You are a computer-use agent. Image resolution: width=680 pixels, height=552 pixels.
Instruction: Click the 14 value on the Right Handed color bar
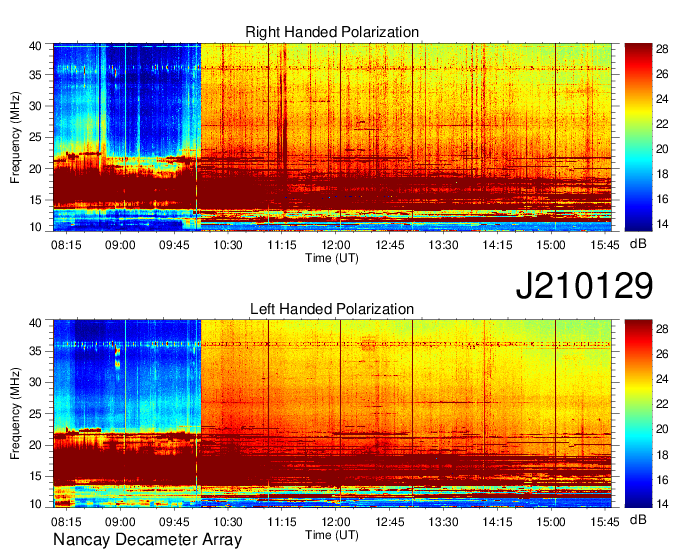click(662, 224)
